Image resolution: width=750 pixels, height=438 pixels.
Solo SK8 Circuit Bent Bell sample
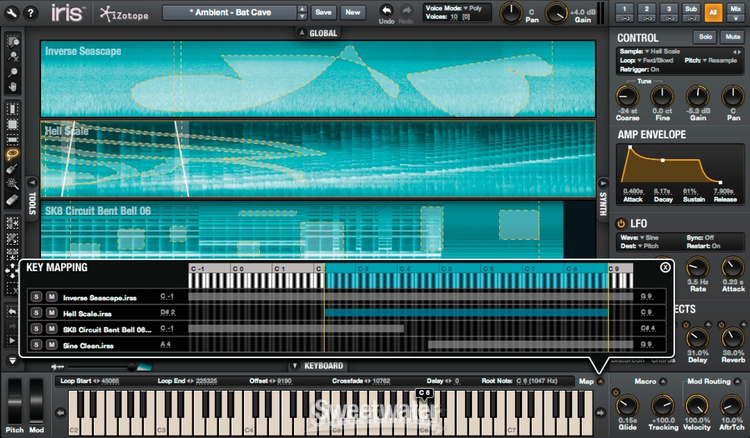36,328
